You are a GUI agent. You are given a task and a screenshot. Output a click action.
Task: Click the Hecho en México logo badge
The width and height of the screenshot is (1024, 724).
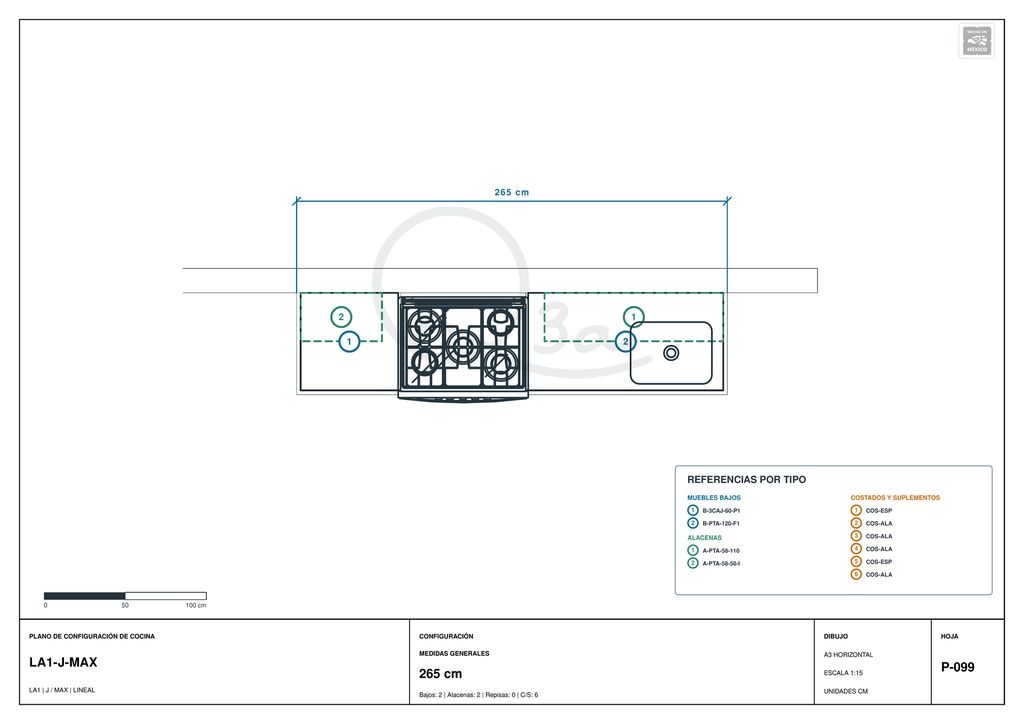[976, 41]
